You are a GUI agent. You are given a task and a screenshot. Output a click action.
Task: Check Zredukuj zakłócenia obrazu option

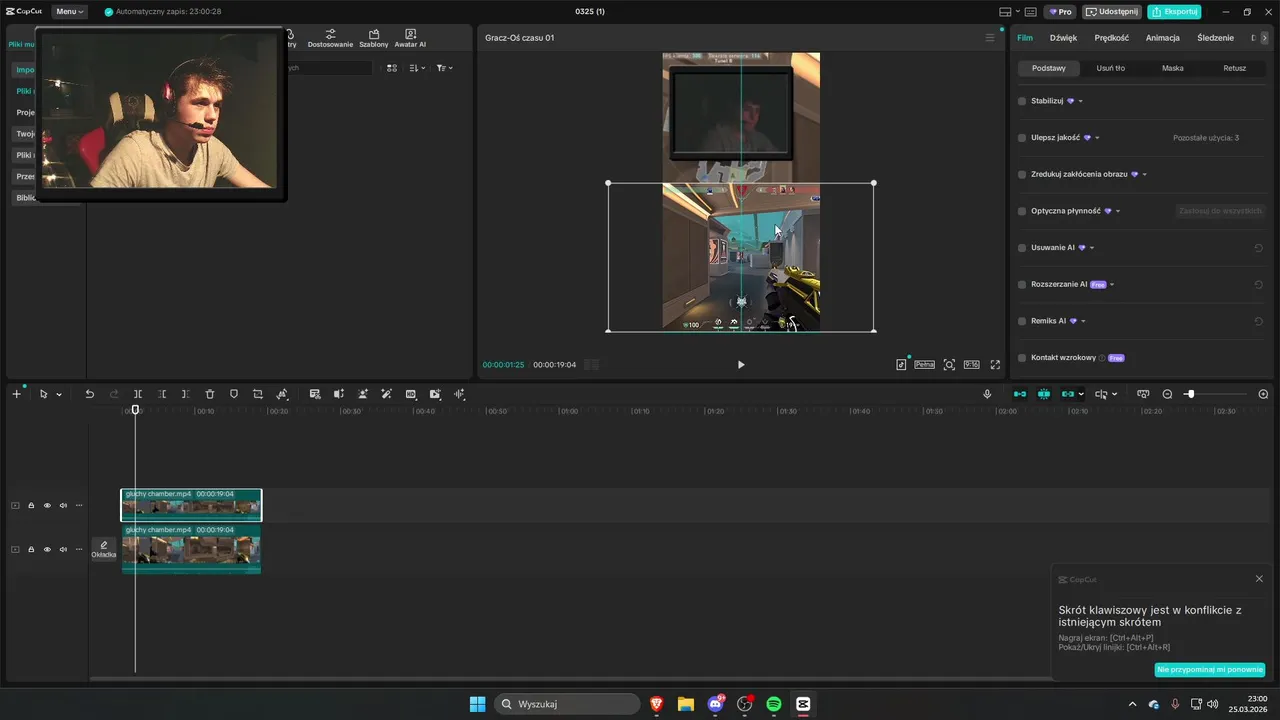(x=1022, y=174)
